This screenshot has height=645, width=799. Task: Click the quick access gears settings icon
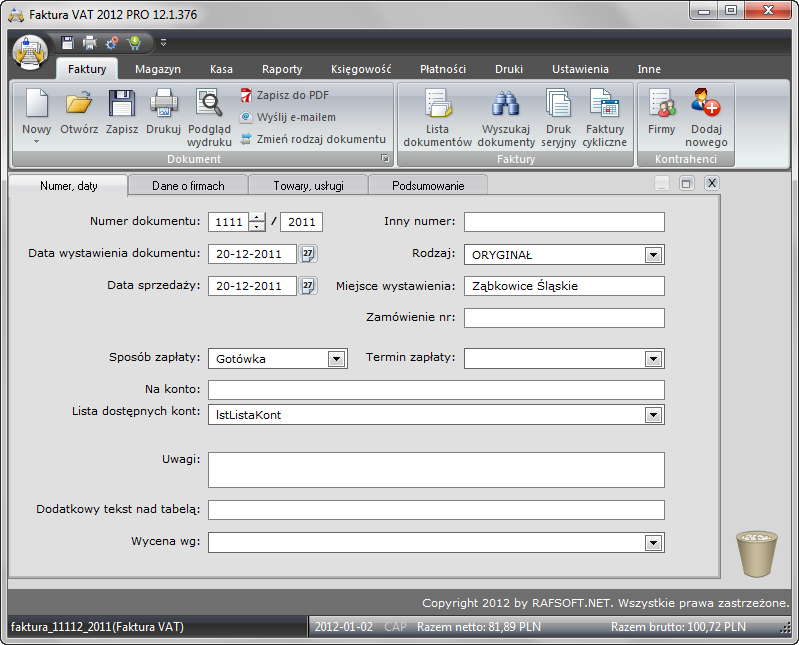tap(112, 43)
